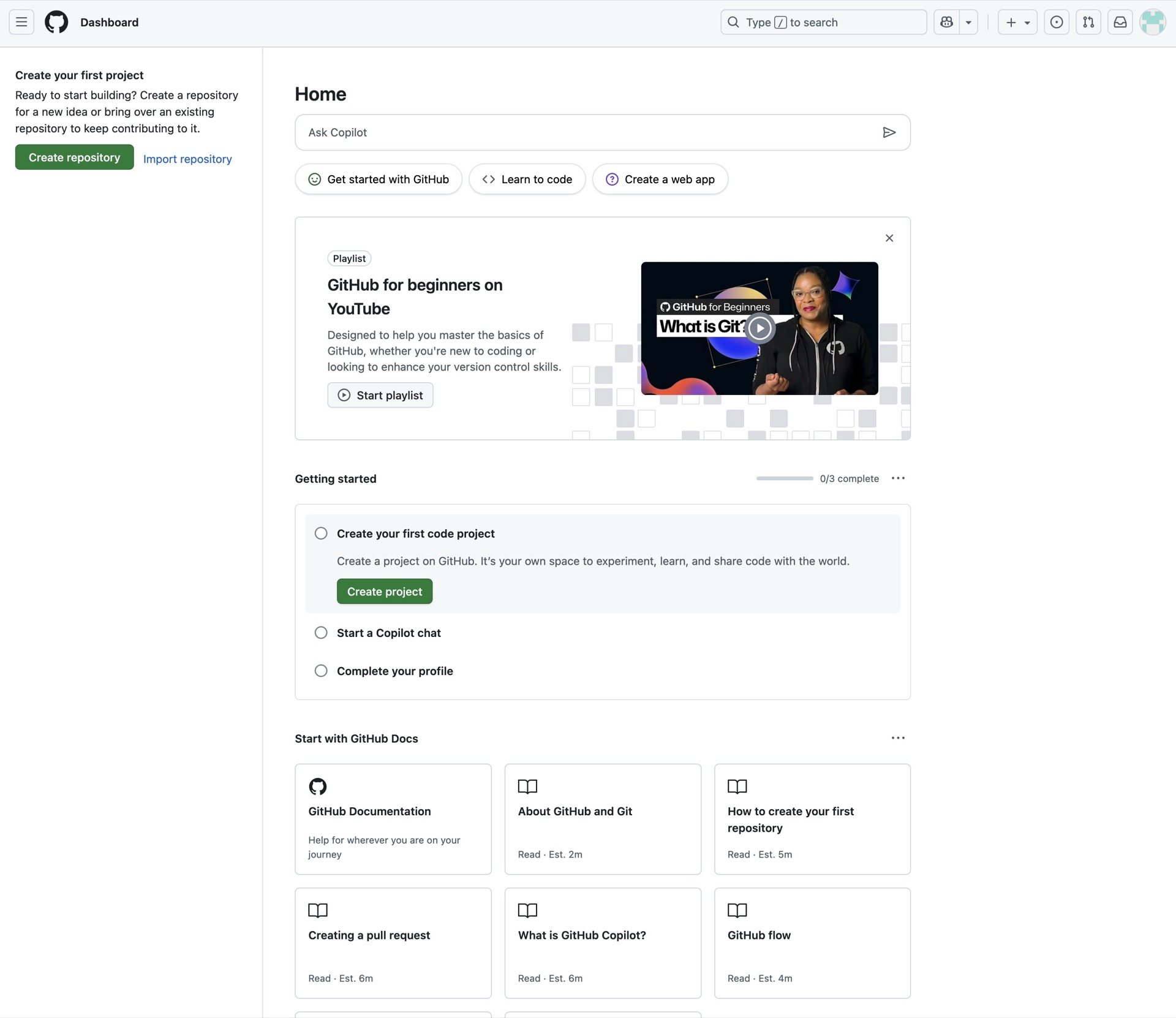Select the 'Create a web app' chip
Screen dimensions: 1176x1018
(x=660, y=179)
